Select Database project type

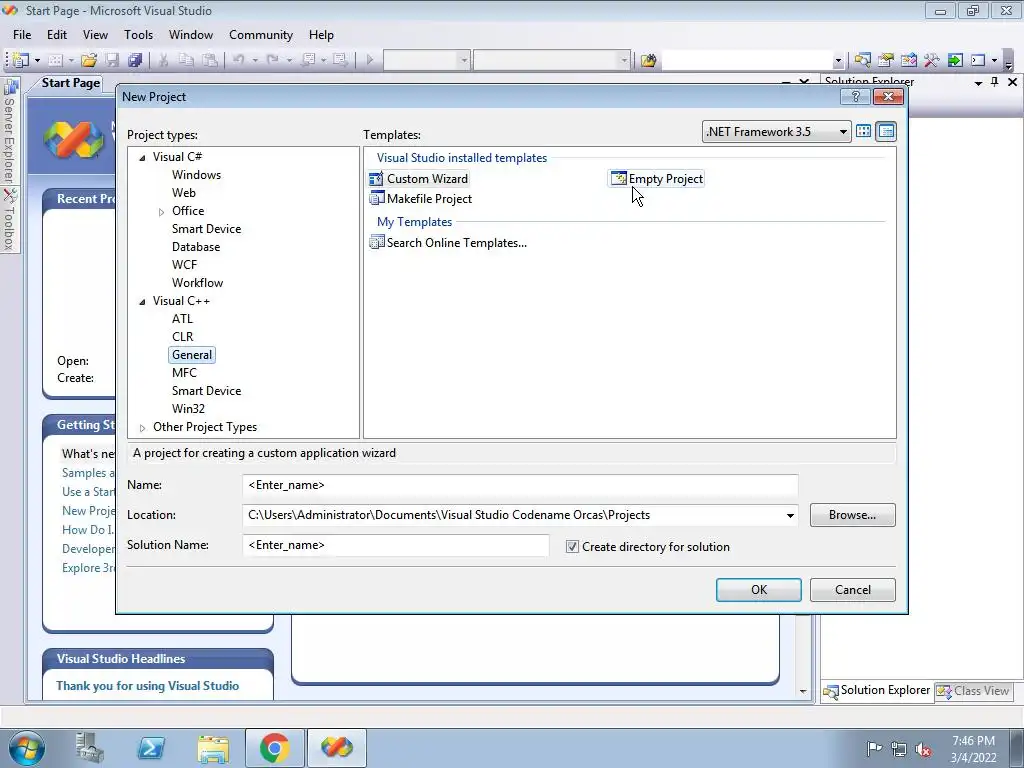tap(196, 247)
